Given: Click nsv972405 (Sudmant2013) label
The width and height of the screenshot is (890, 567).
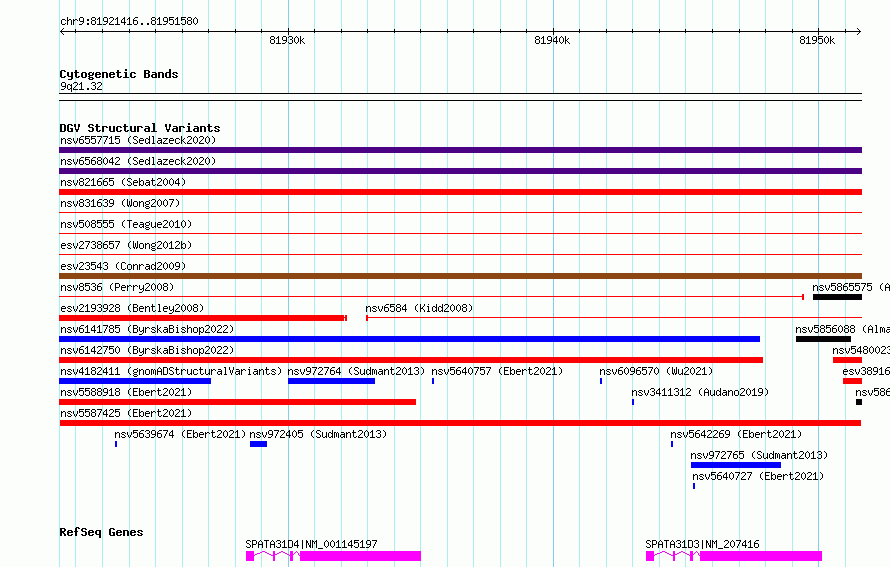Looking at the screenshot, I should [x=318, y=434].
